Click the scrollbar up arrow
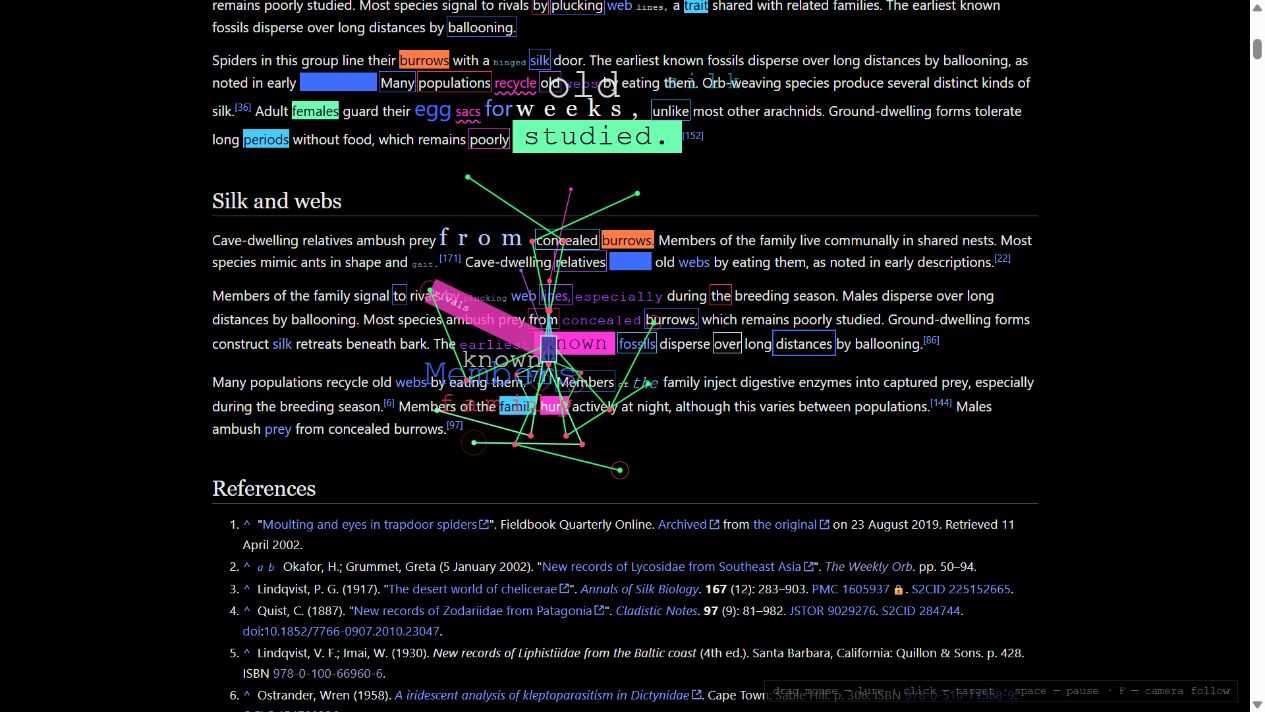The height and width of the screenshot is (712, 1265). [1257, 9]
